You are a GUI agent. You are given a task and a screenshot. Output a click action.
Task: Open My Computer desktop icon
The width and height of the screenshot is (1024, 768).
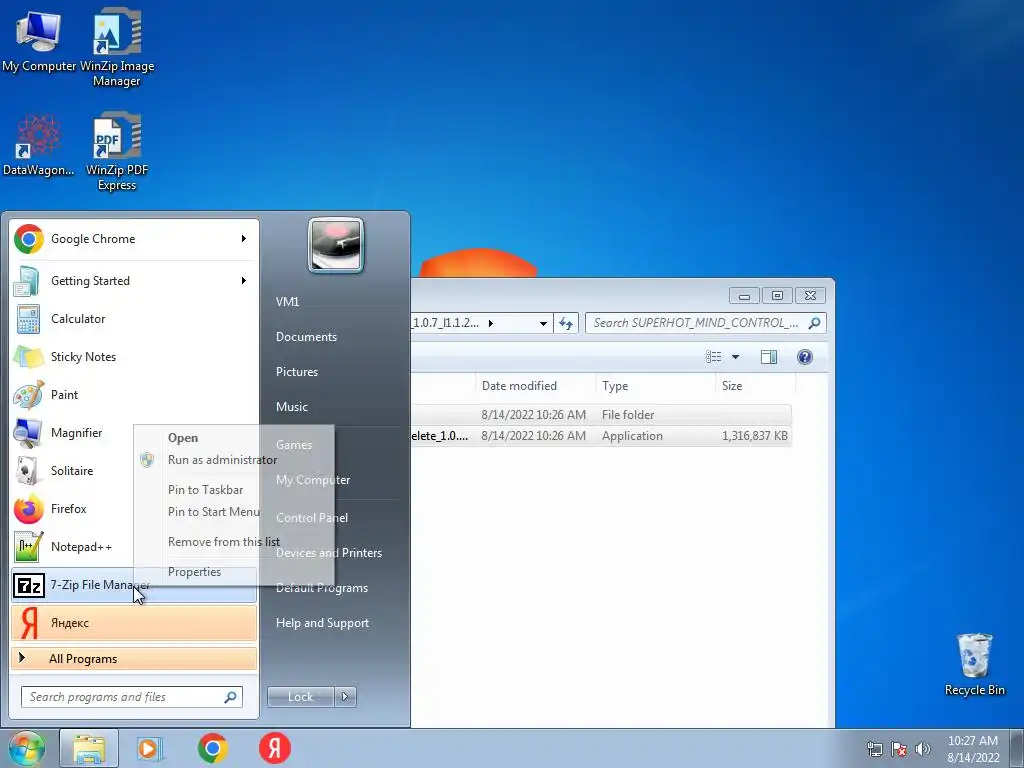point(39,42)
